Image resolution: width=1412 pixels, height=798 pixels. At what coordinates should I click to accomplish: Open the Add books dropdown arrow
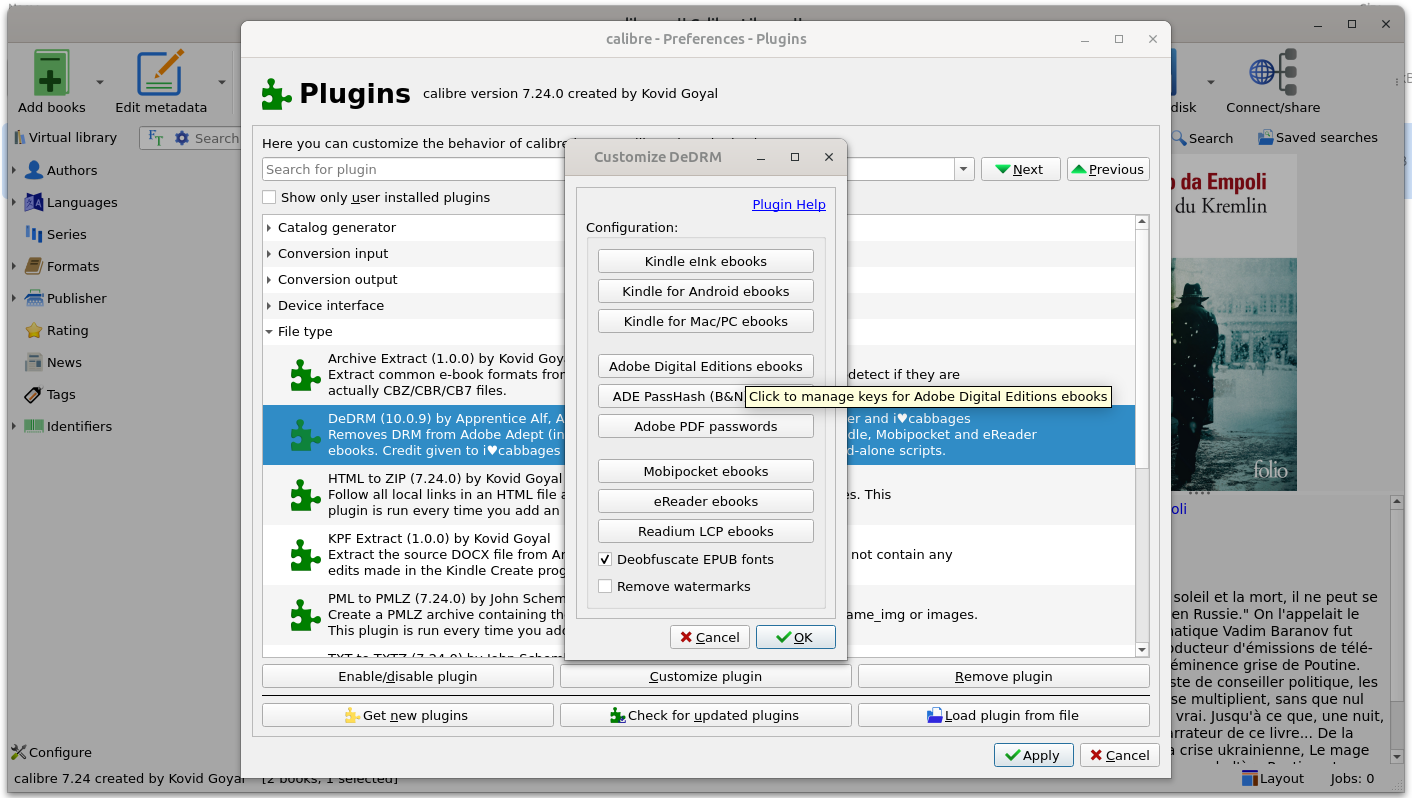100,81
